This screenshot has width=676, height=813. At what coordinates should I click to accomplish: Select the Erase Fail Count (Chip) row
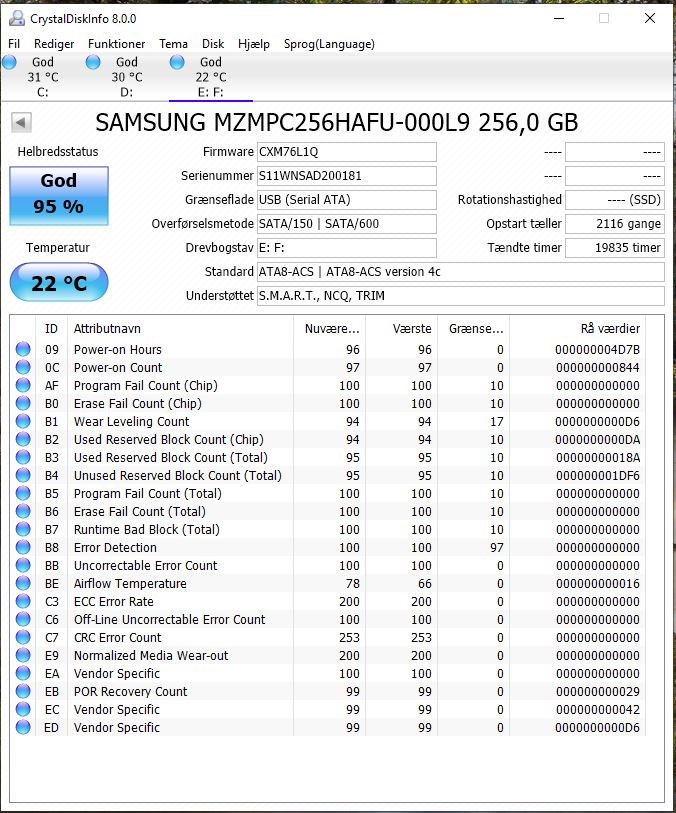coord(328,403)
